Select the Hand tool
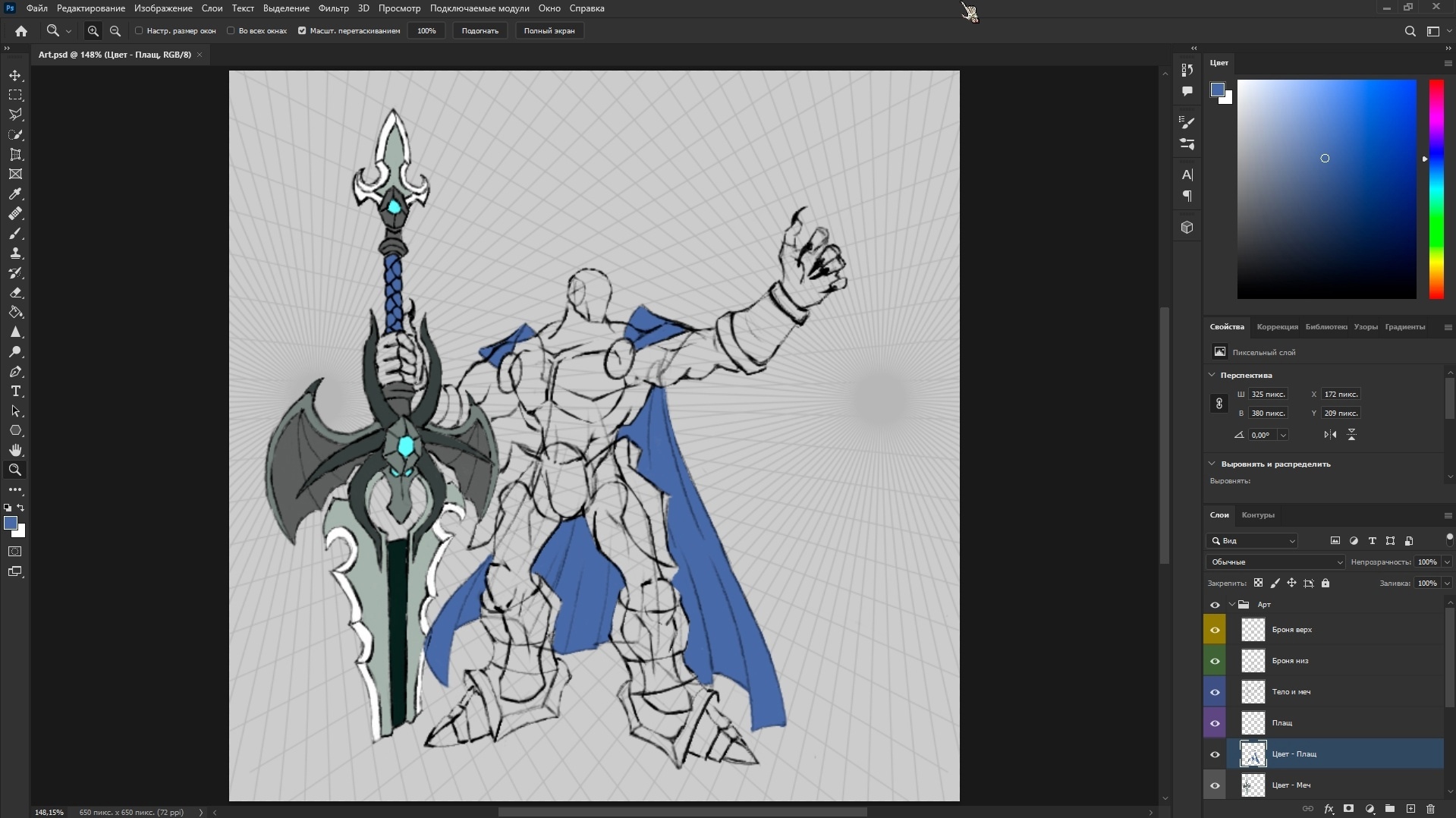 coord(15,451)
